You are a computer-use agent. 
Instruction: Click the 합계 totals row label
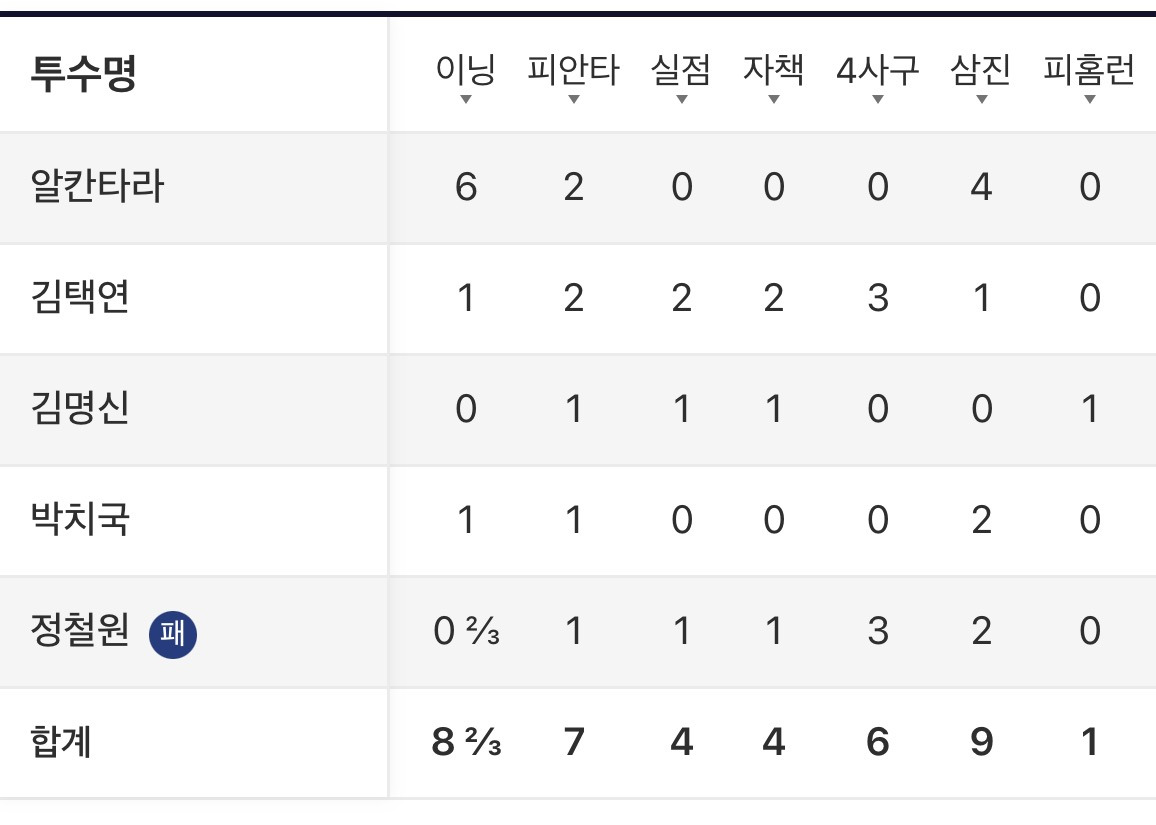pos(60,742)
